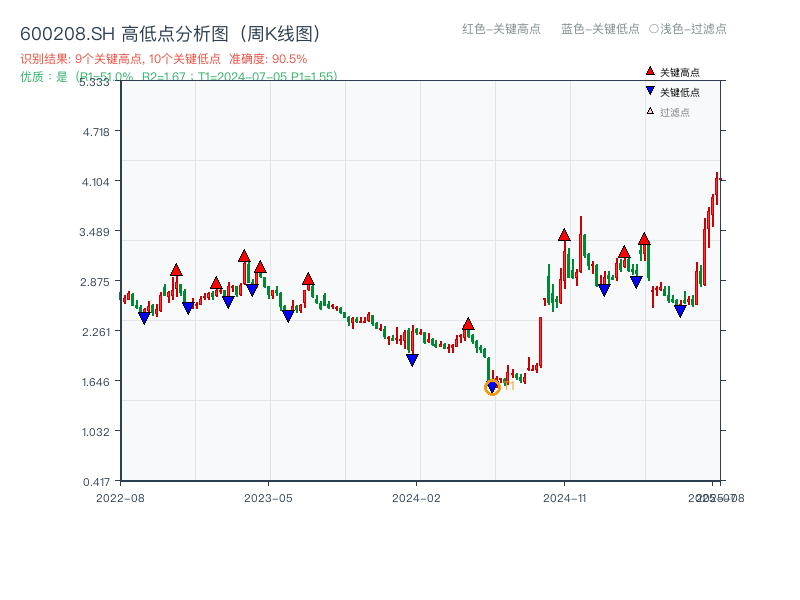800x600 pixels.
Task: Click the blue triangle icon in the legend
Action: (x=650, y=91)
